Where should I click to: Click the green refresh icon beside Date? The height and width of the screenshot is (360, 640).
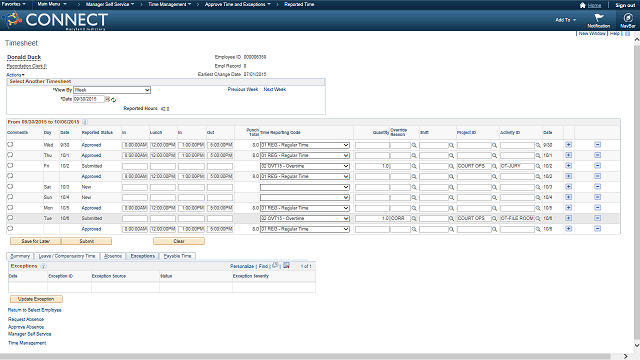click(113, 100)
